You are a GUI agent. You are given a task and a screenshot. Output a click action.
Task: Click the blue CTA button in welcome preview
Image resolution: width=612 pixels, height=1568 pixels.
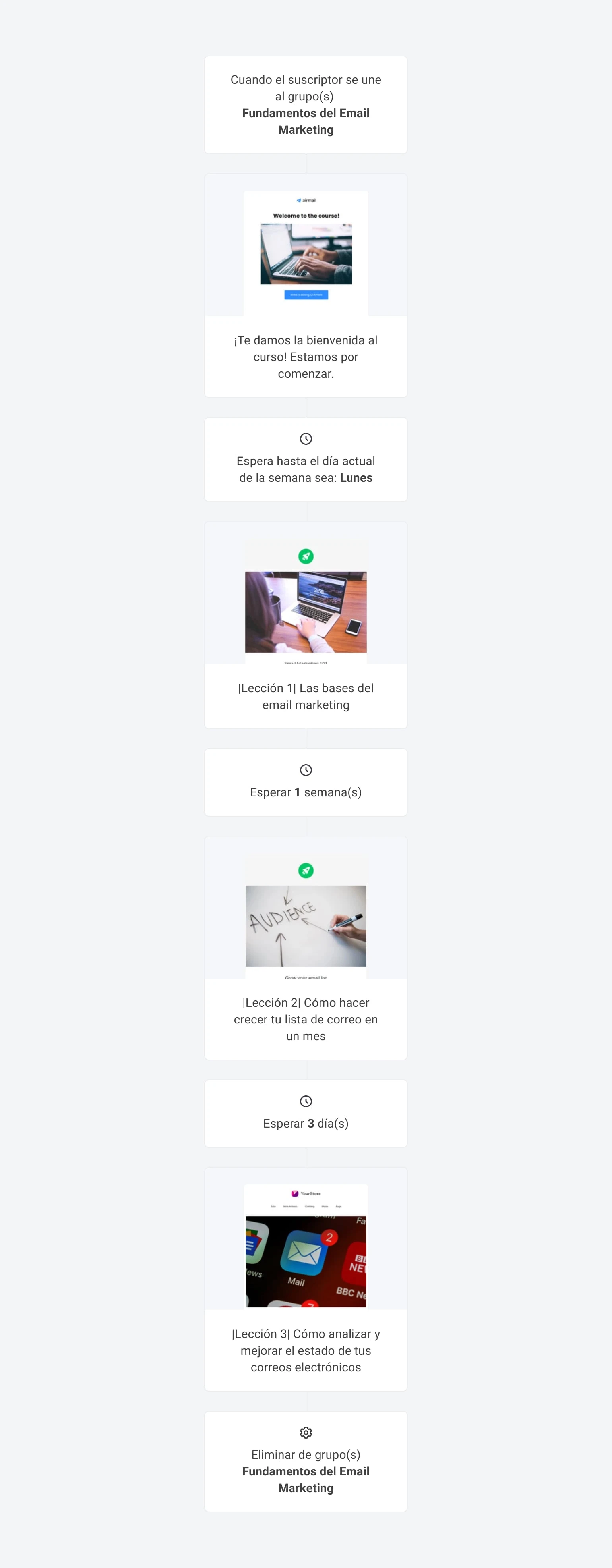click(x=306, y=295)
